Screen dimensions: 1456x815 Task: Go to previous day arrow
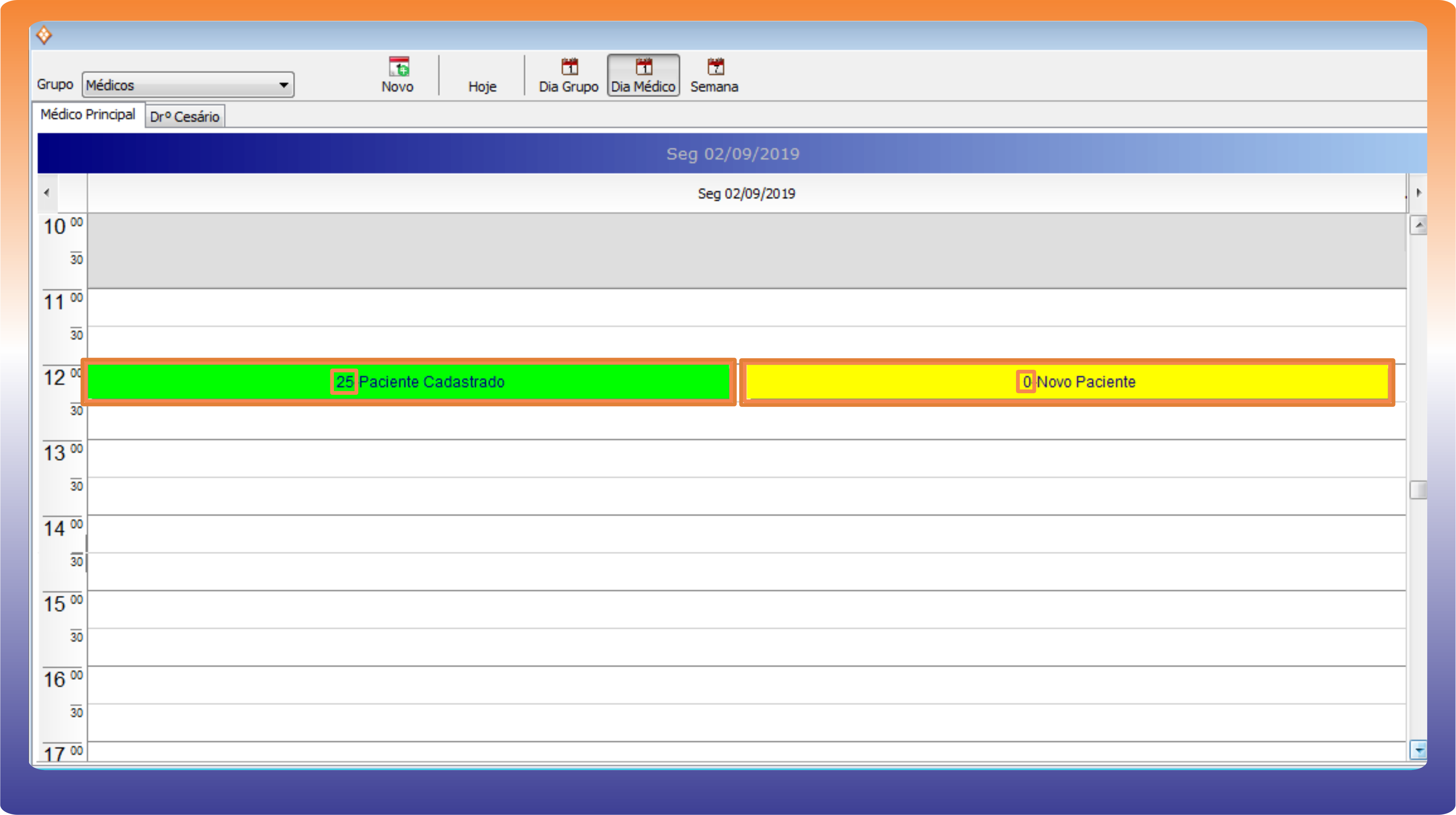[x=47, y=193]
